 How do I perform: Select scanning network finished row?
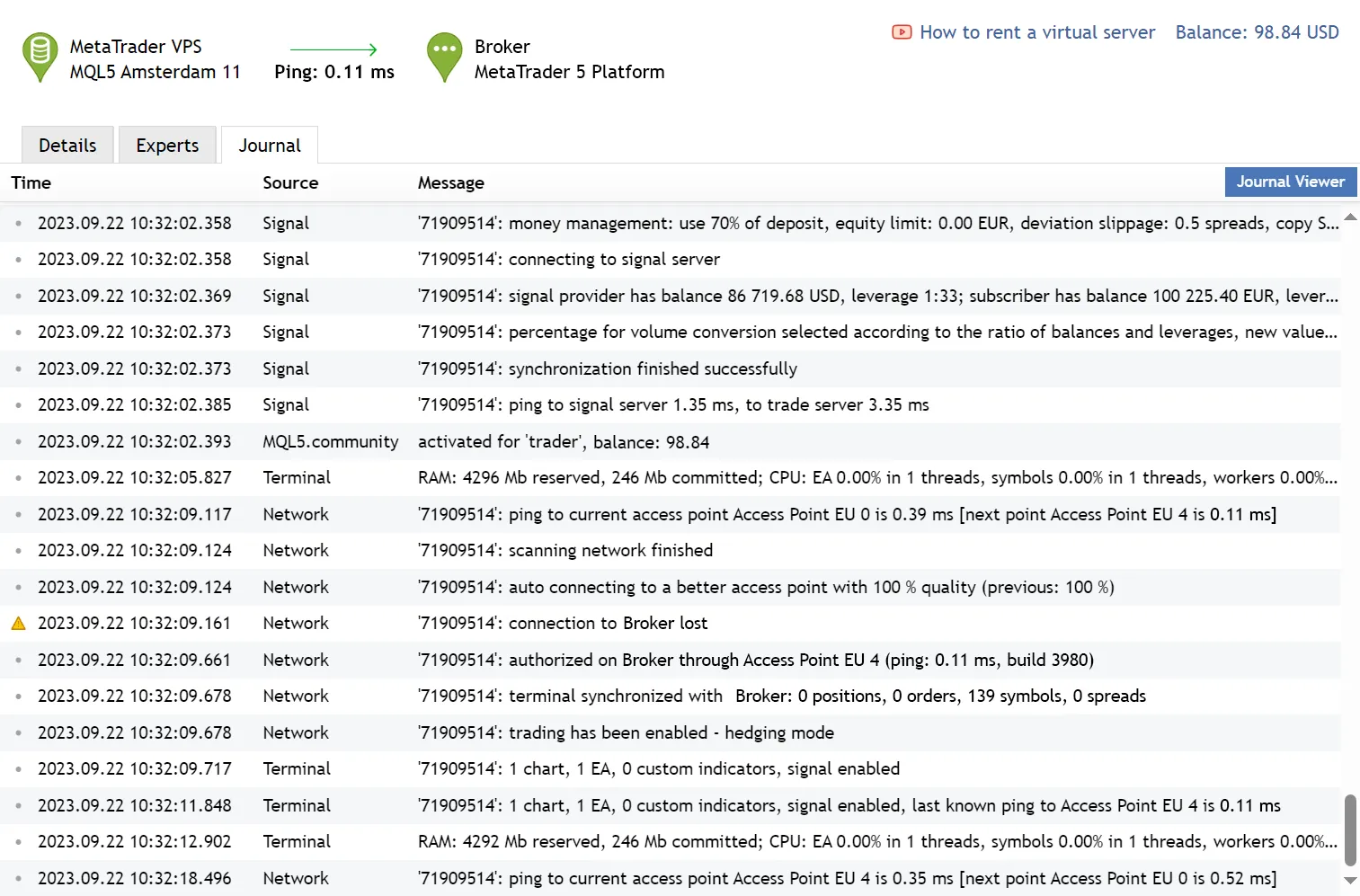pyautogui.click(x=671, y=550)
